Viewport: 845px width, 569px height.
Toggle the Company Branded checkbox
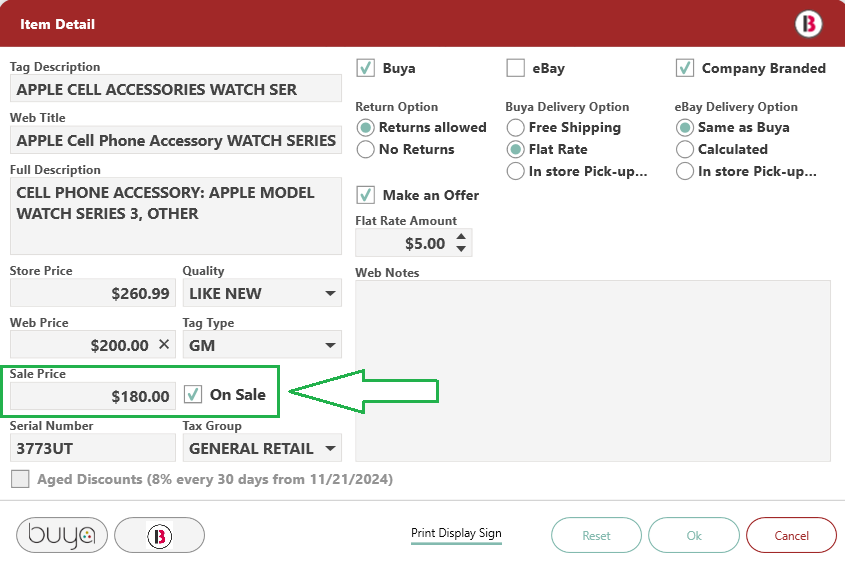685,68
